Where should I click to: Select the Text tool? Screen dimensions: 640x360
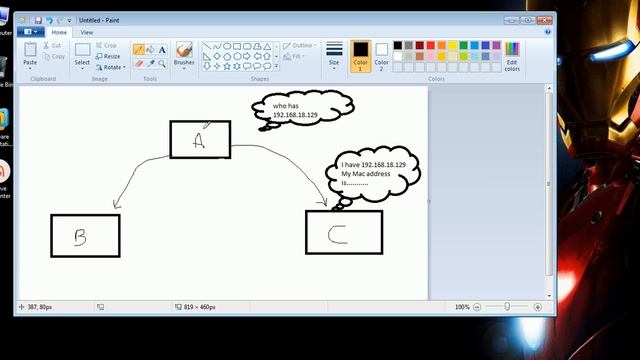coord(162,50)
